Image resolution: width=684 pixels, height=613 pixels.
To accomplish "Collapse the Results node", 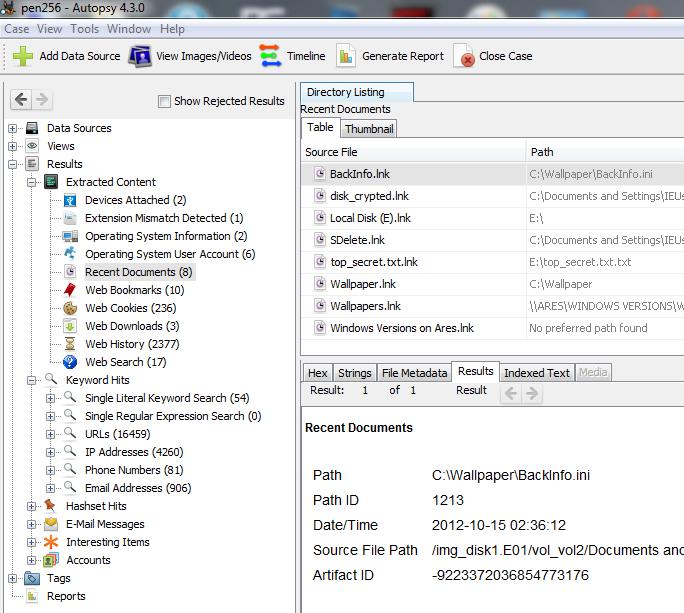I will coord(13,164).
